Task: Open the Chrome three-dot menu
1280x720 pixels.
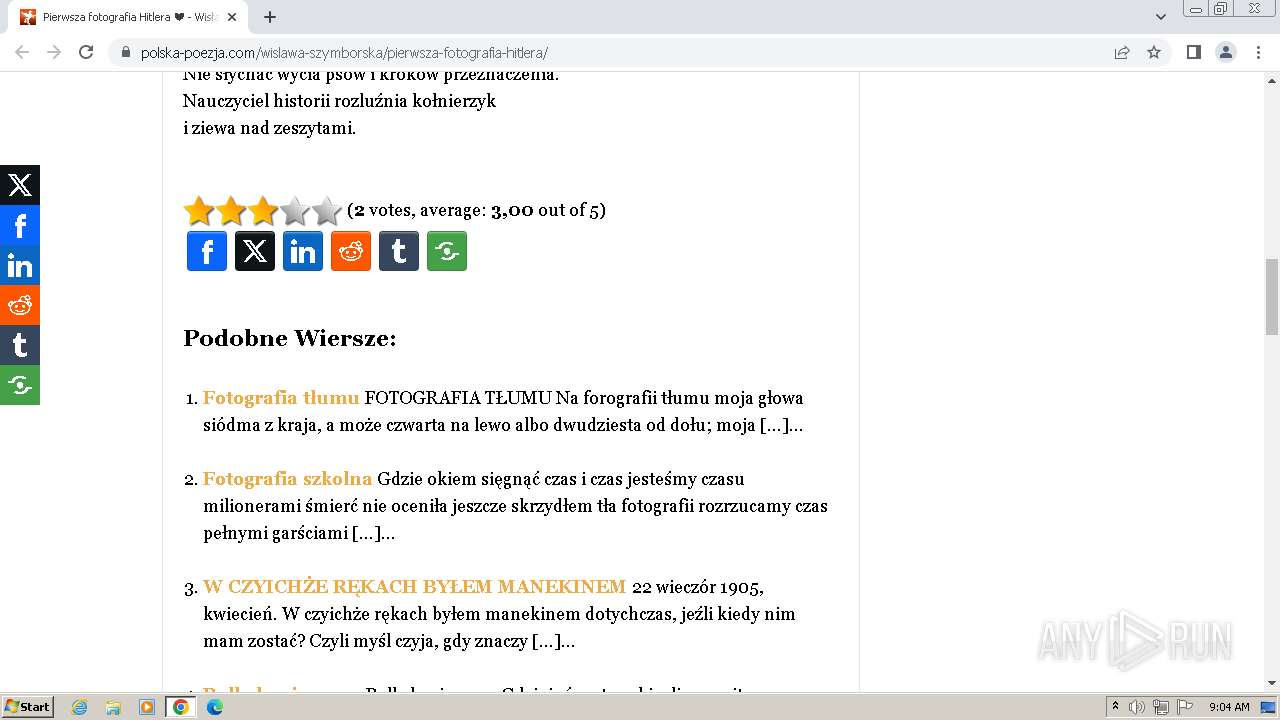Action: (1258, 52)
